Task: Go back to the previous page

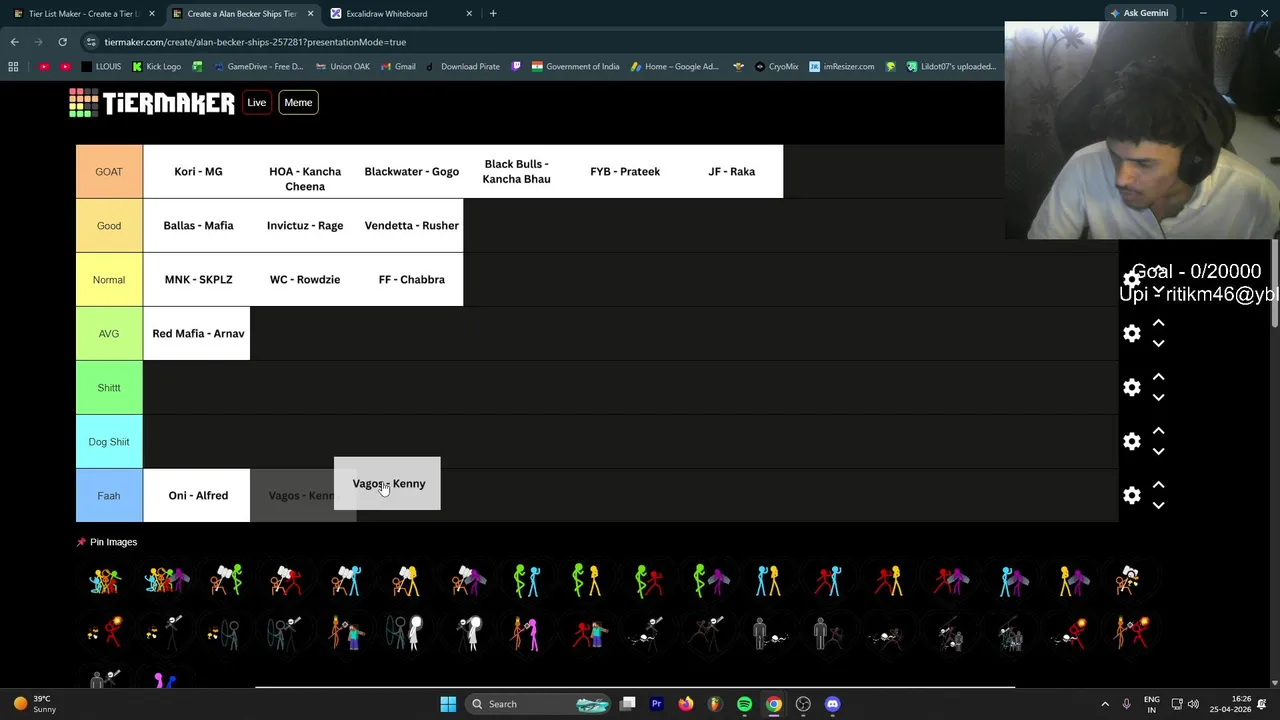Action: coord(14,42)
